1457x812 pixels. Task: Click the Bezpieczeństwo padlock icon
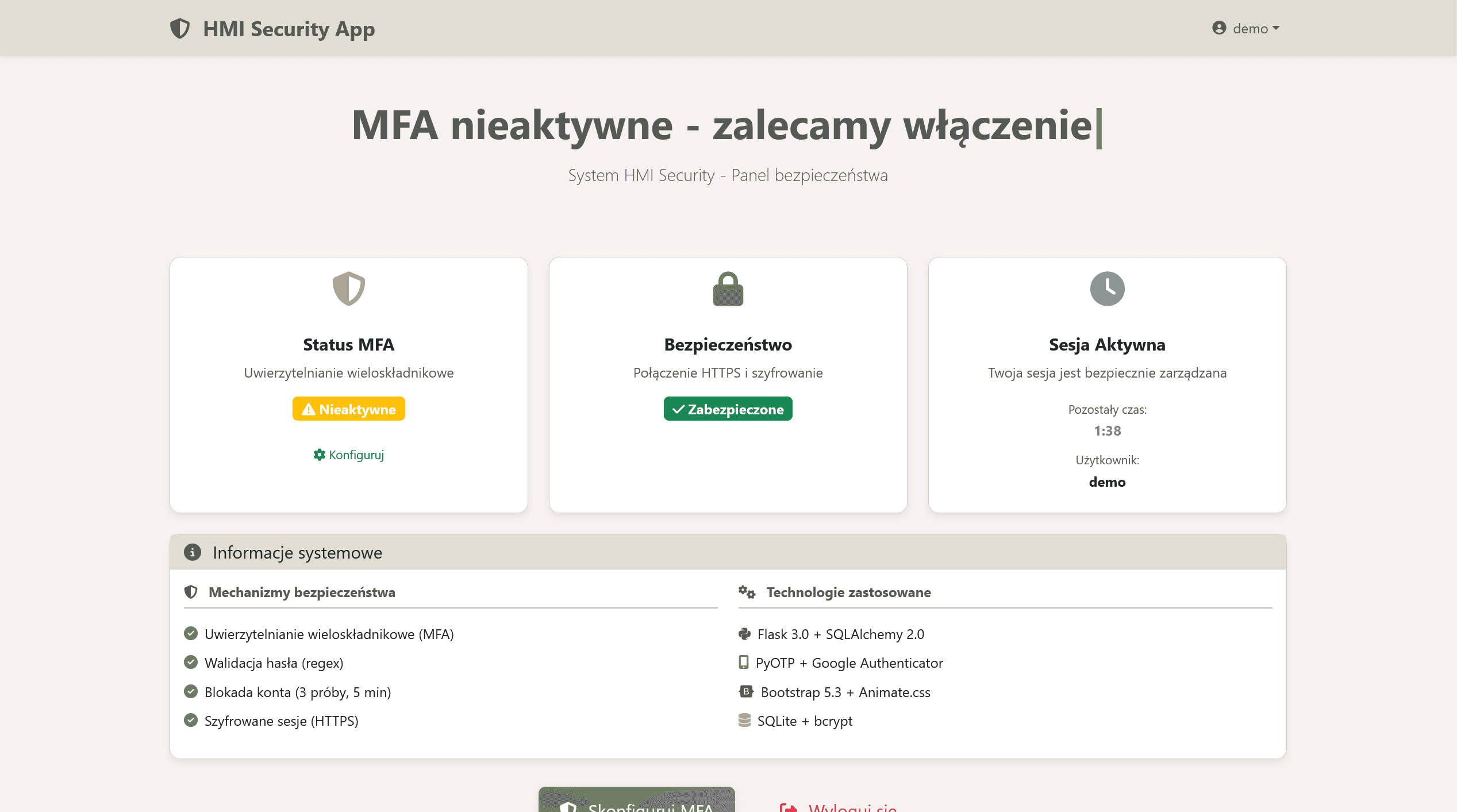click(x=728, y=288)
